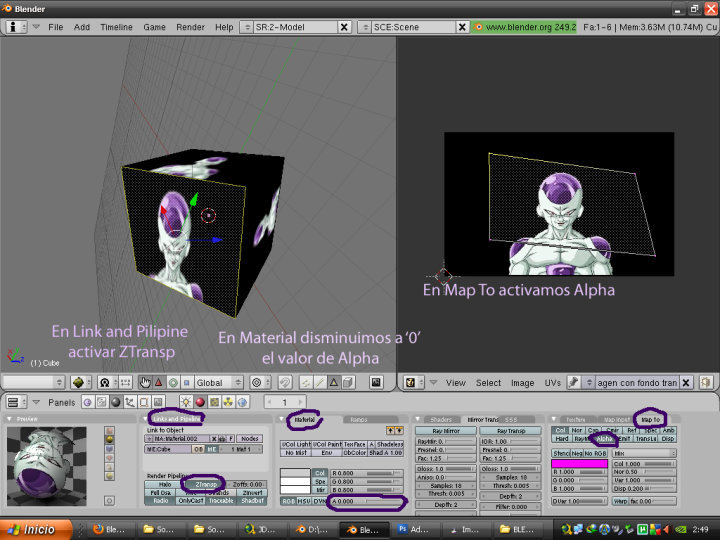Open the Global orientation dropdown
Image resolution: width=720 pixels, height=540 pixels.
coord(219,382)
